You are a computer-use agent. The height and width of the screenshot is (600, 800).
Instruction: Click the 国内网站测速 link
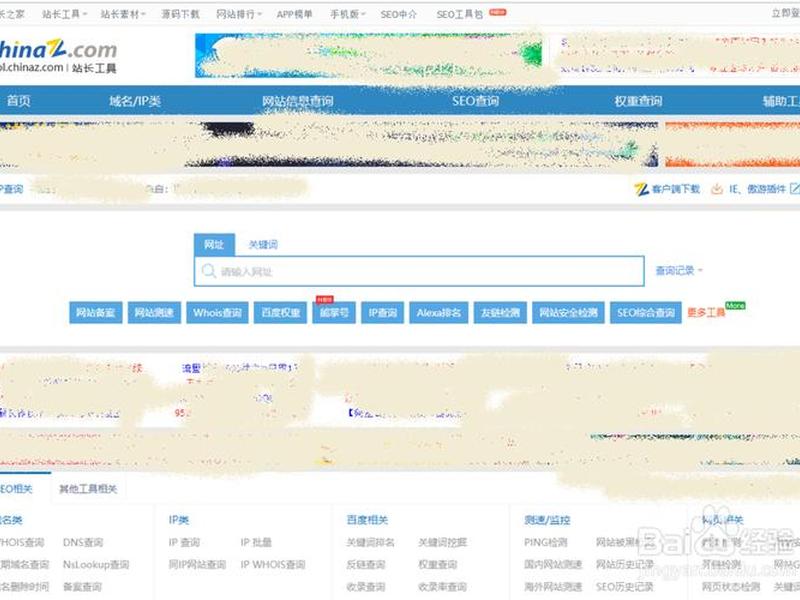[553, 565]
